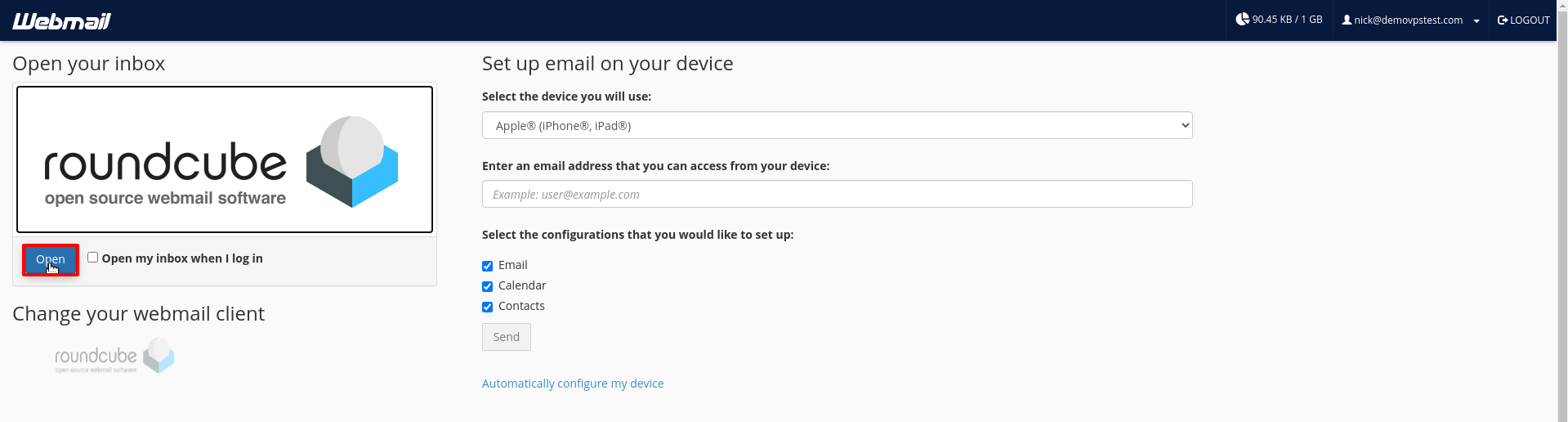This screenshot has height=422, width=1568.
Task: Click the Set up email on your device heading
Action: tap(607, 64)
